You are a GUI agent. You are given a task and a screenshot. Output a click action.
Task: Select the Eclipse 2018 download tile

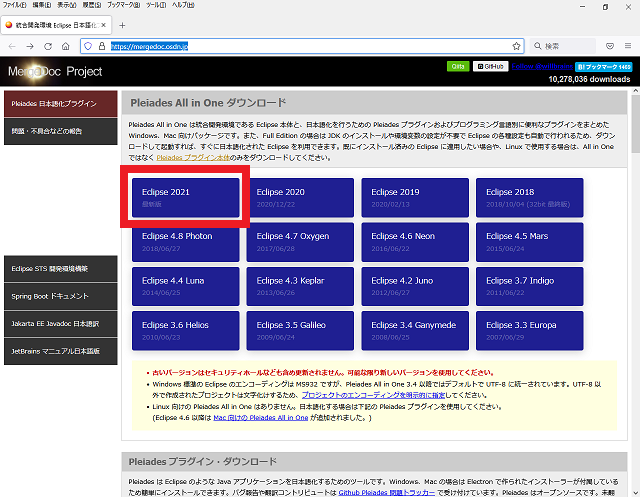point(529,197)
